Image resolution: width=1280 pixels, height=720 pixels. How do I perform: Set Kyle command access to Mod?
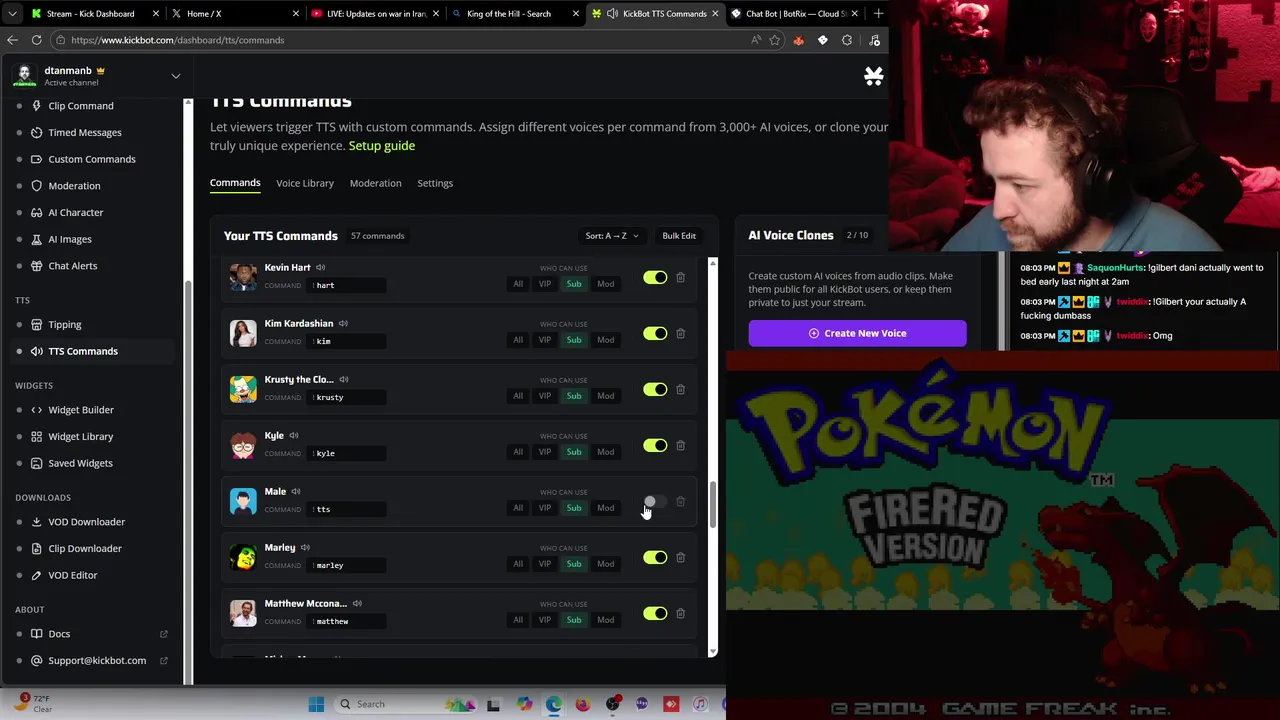coord(606,452)
